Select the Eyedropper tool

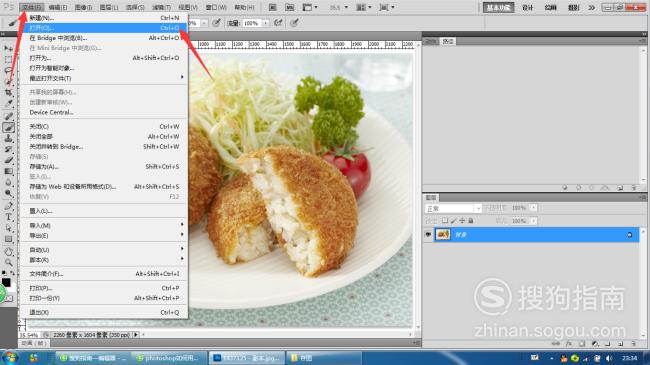pyautogui.click(x=8, y=103)
